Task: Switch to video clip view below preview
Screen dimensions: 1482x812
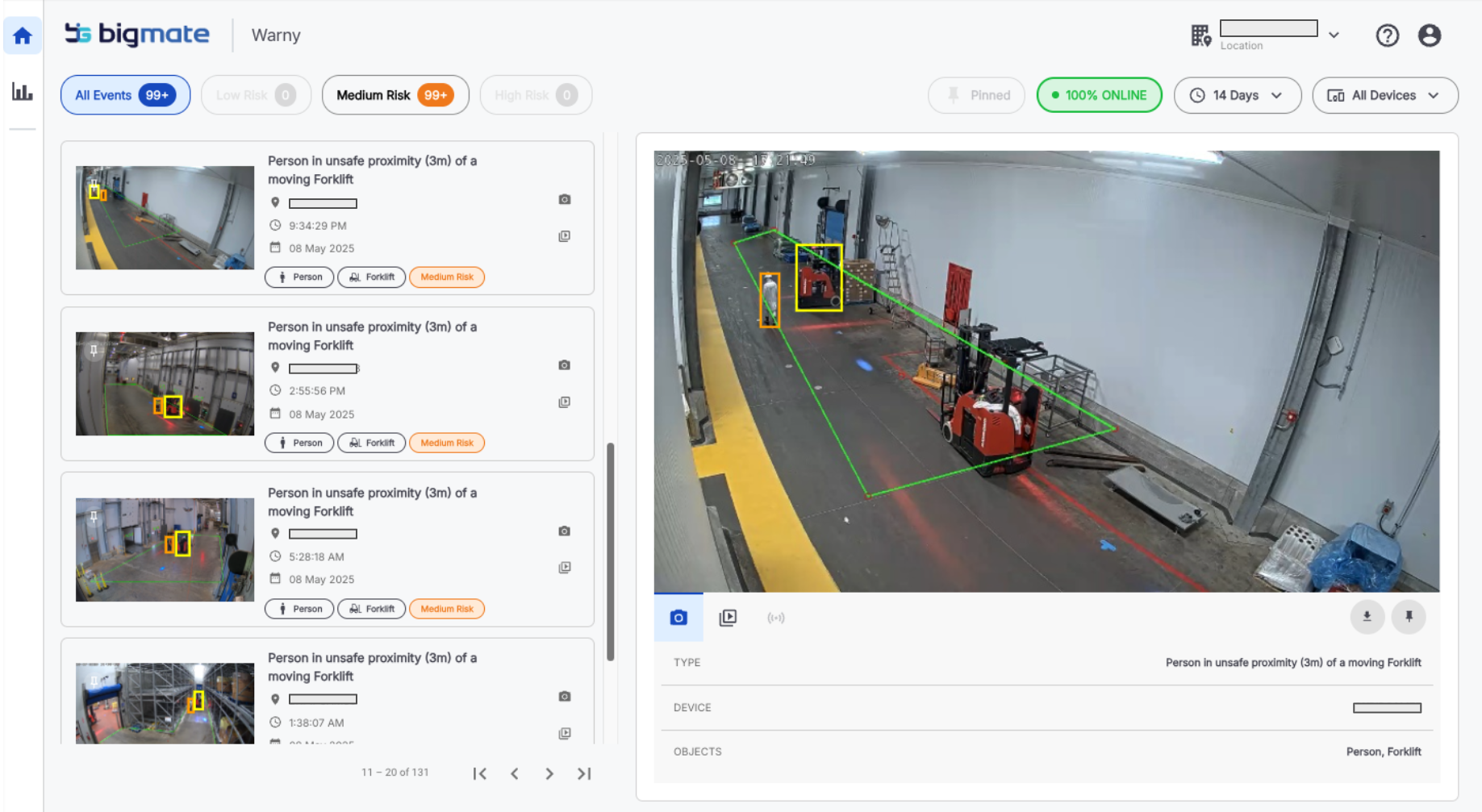Action: pos(728,618)
